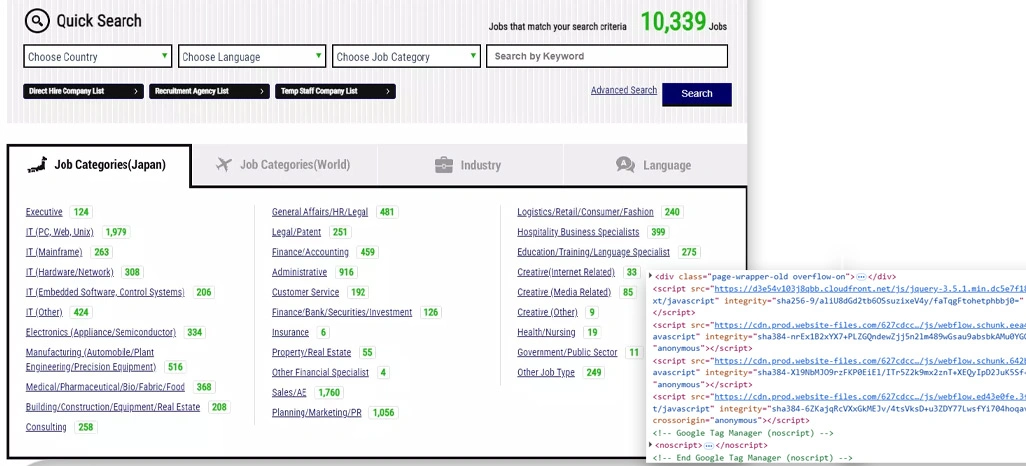Open the Recruitment Agency List
Viewport: 1026px width, 466px height.
click(209, 92)
